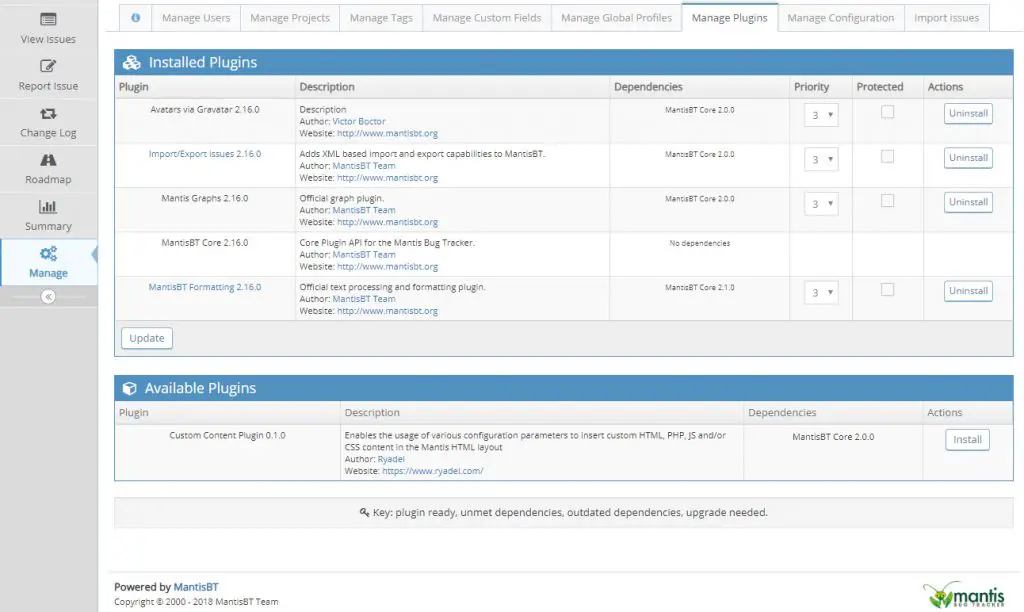
Task: Collapse the left sidebar with the arrow control
Action: click(47, 296)
